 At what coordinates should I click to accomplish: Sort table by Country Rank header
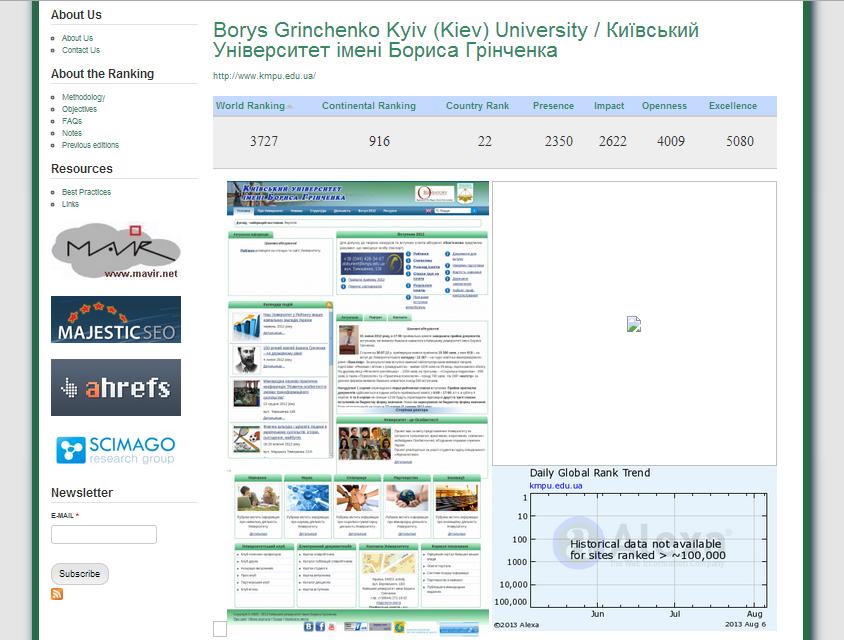477,106
